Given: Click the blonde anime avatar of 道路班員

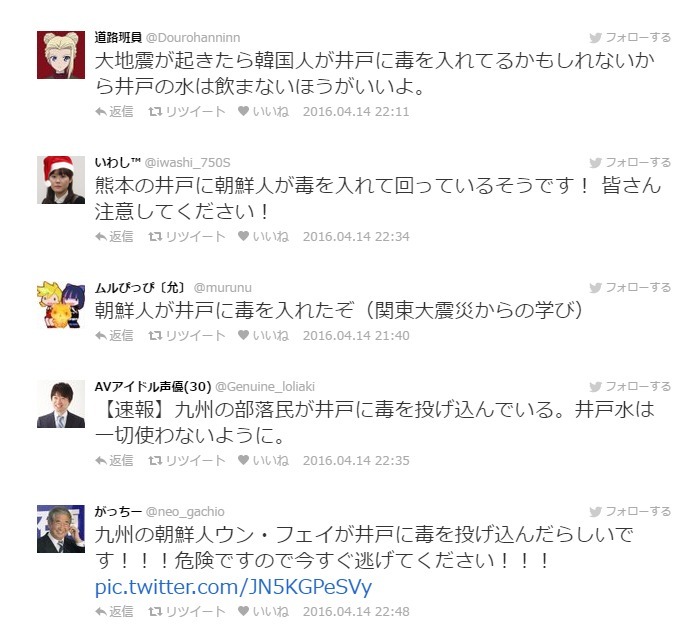Looking at the screenshot, I should point(61,55).
